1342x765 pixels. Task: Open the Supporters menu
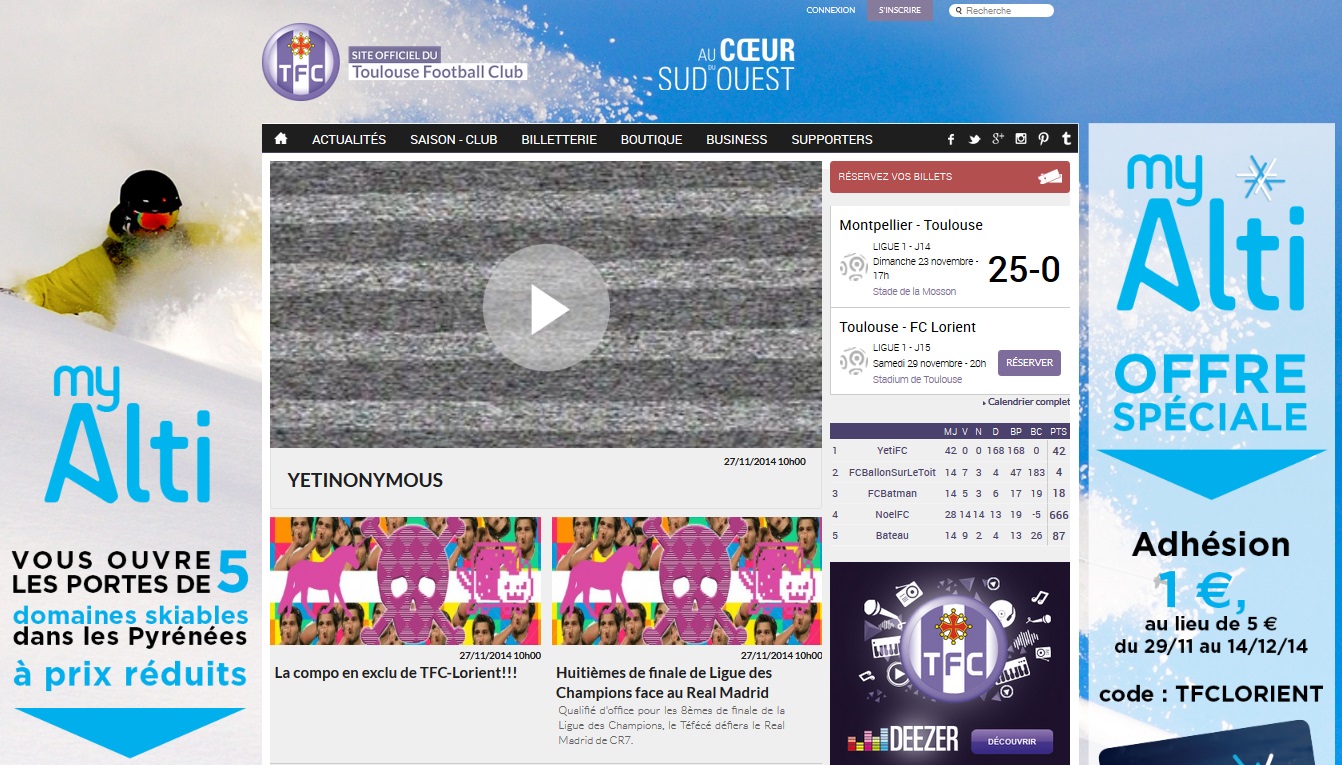[x=832, y=139]
